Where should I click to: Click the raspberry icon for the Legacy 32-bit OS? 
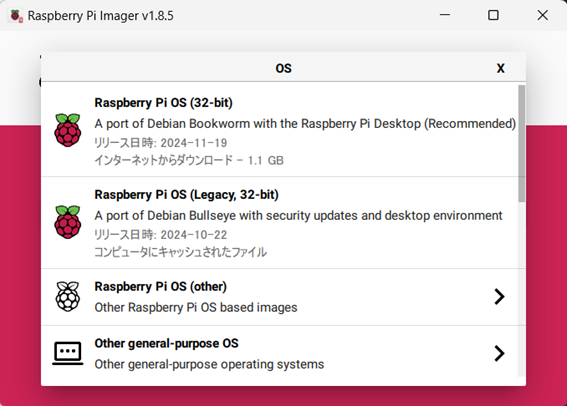coord(68,222)
